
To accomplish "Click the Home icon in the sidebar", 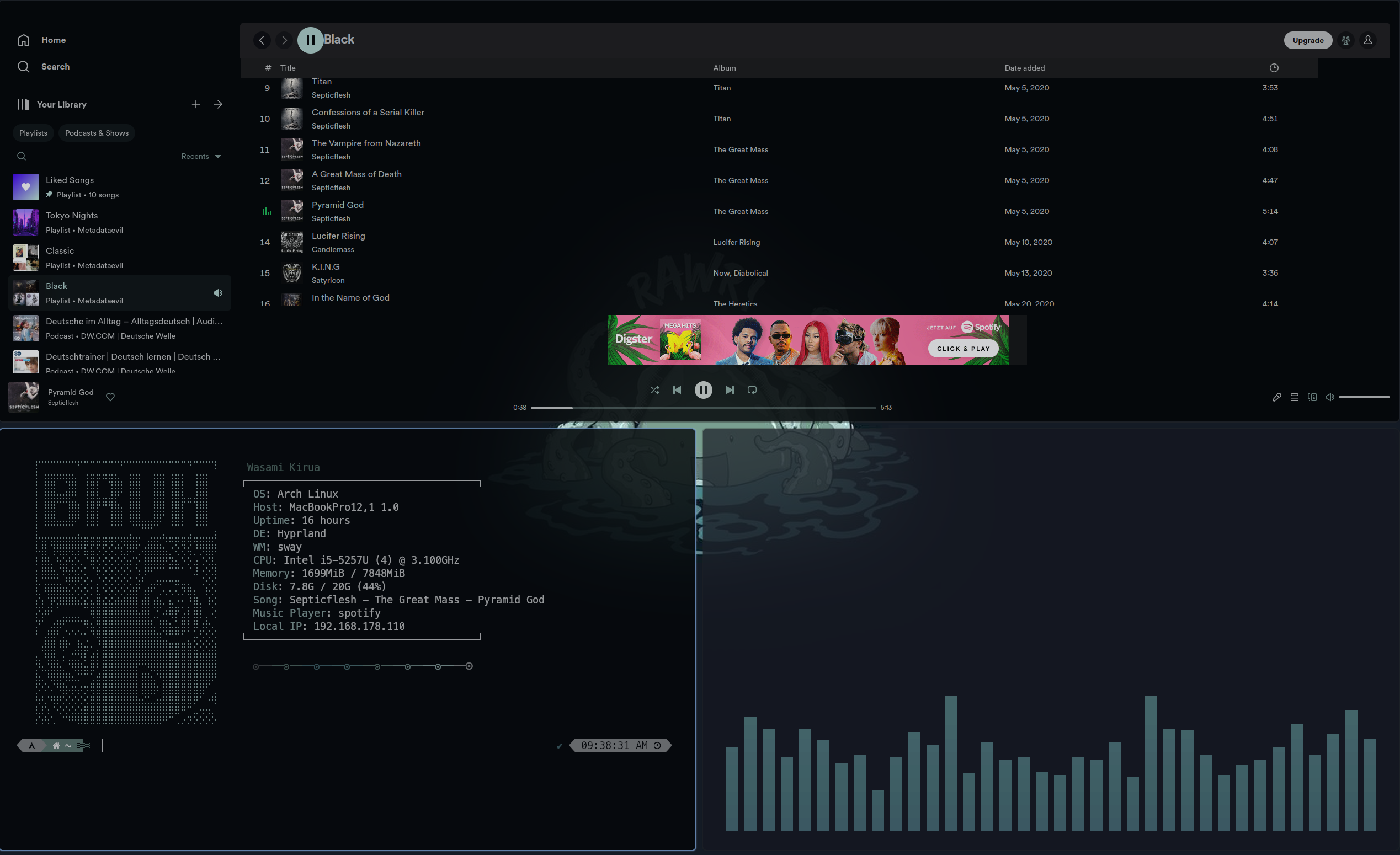I will pyautogui.click(x=24, y=40).
